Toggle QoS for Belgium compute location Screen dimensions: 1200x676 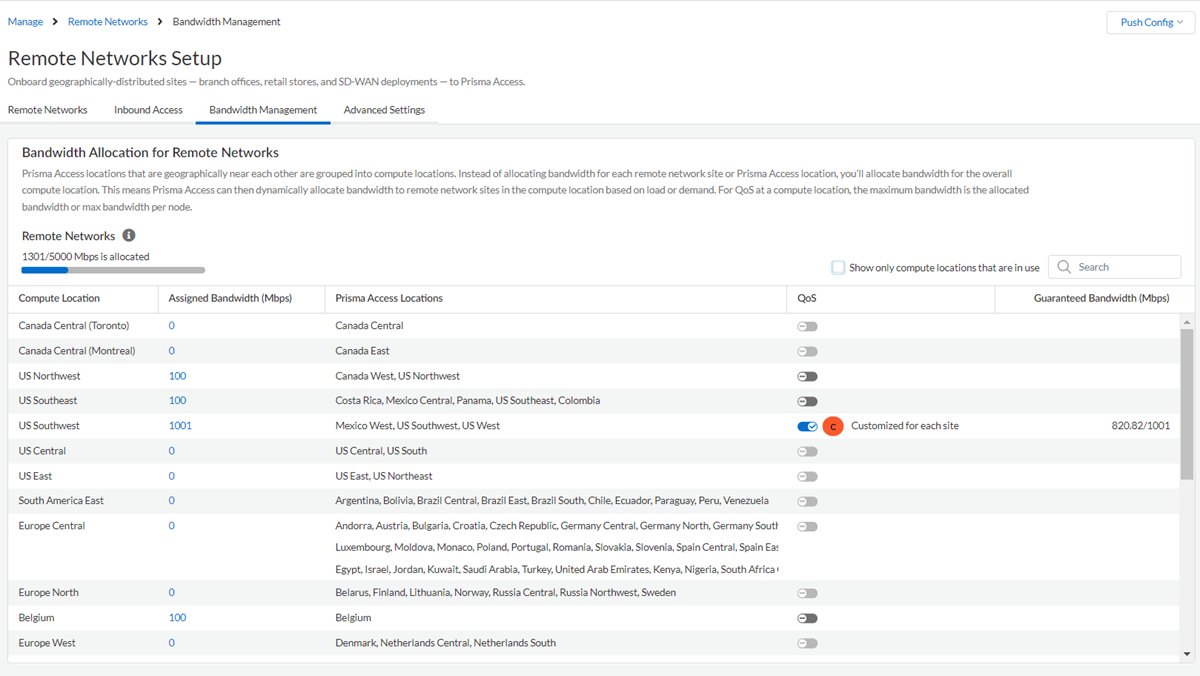[807, 618]
